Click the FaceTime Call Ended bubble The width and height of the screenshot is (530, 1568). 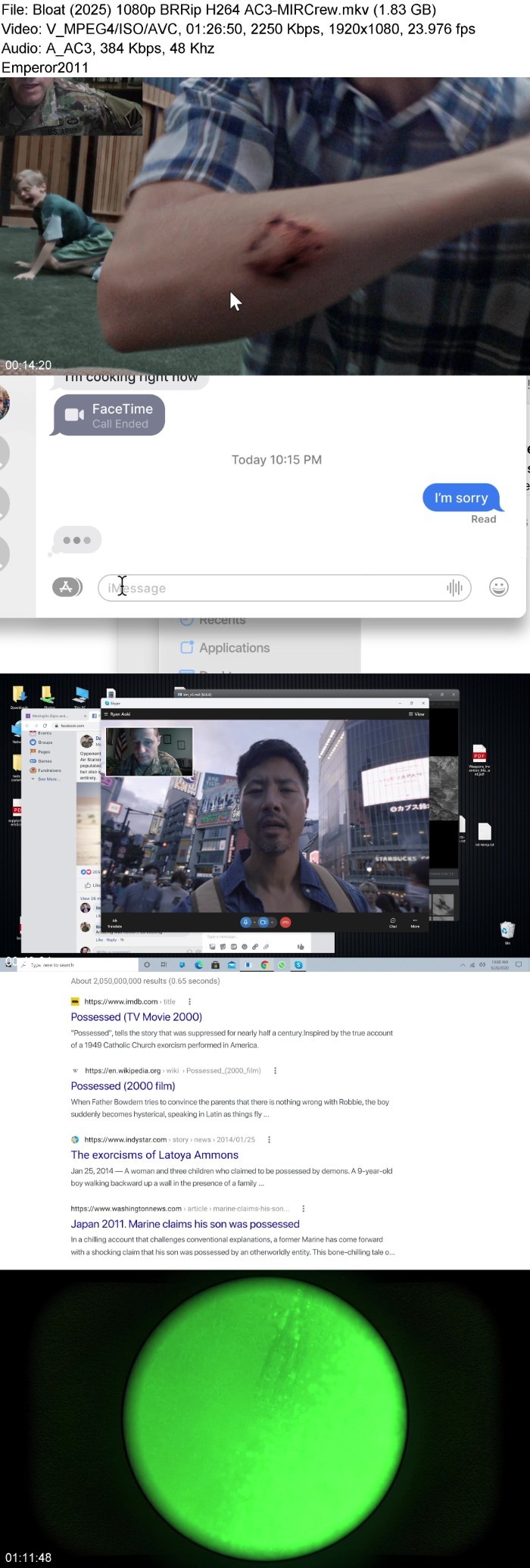108,415
